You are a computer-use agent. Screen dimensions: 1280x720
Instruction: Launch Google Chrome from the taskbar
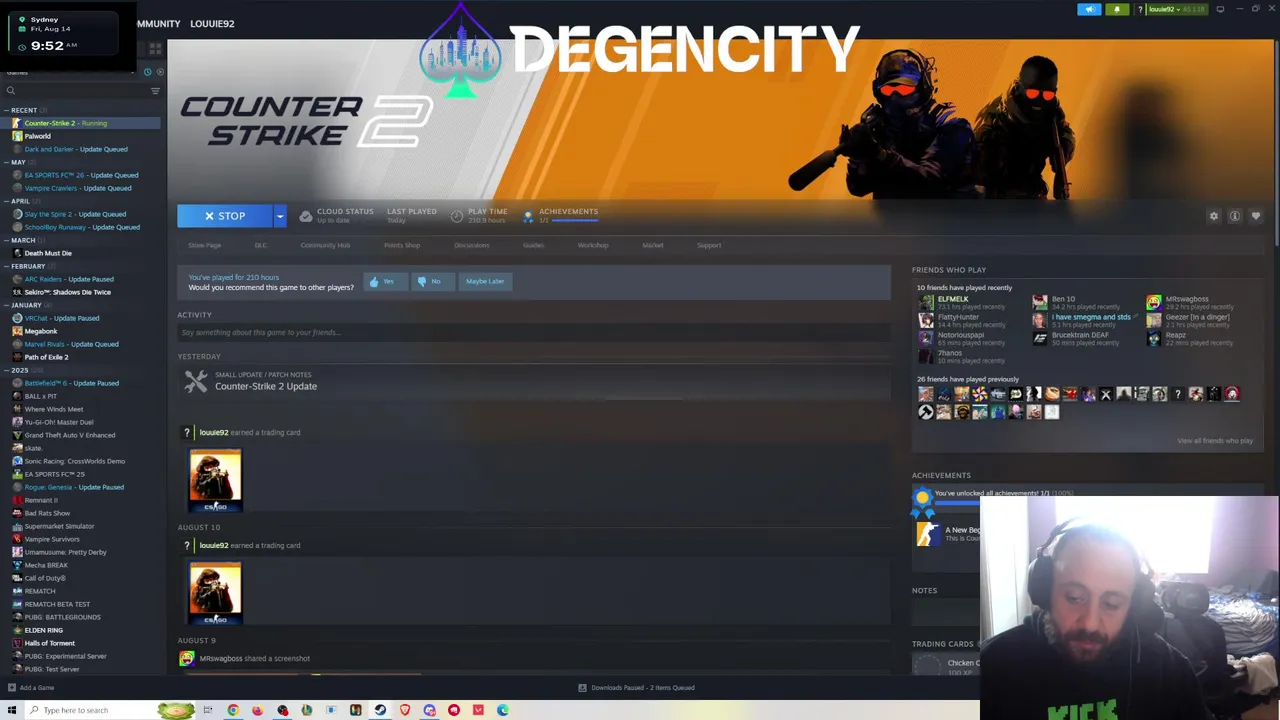(233, 710)
